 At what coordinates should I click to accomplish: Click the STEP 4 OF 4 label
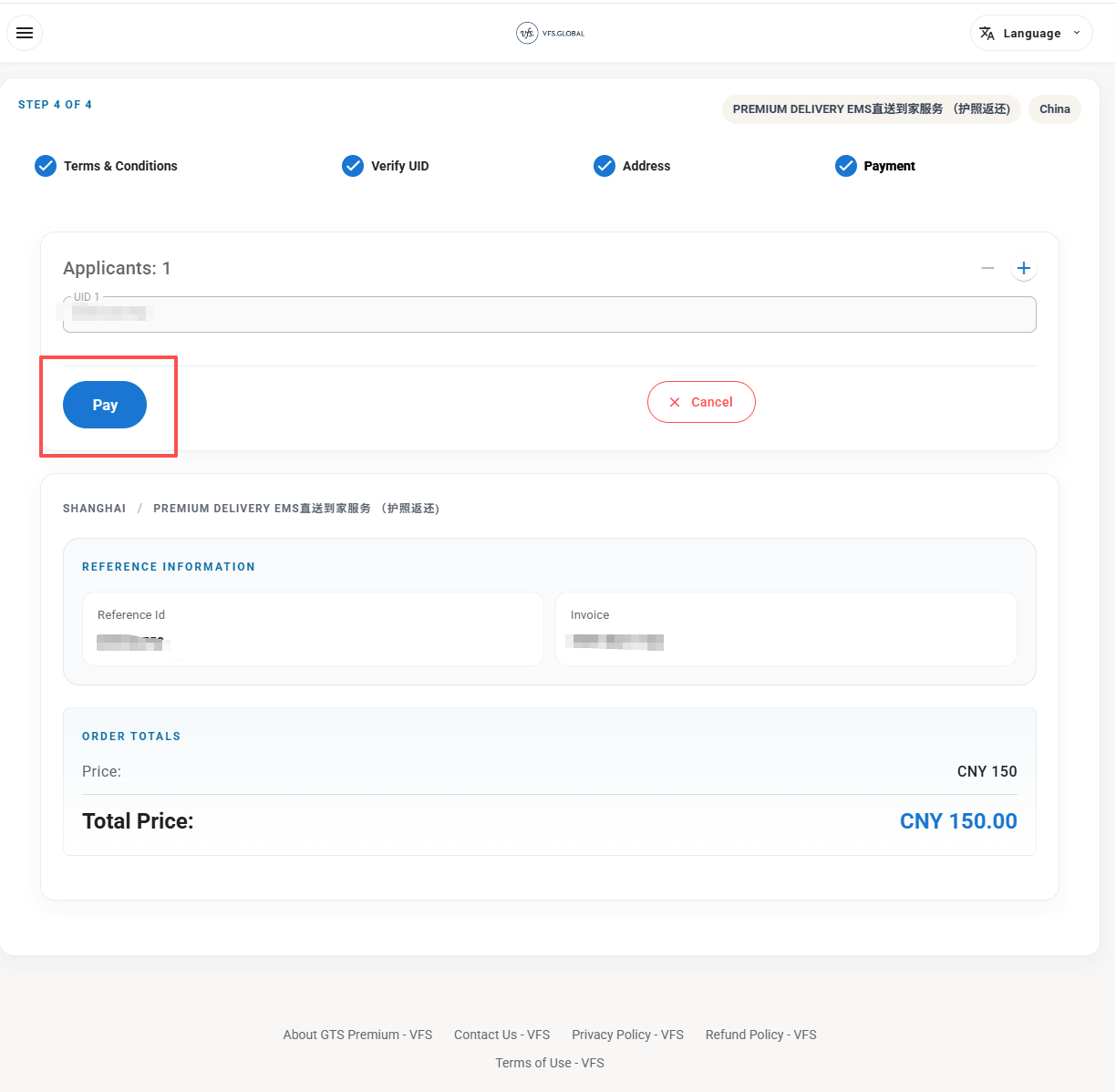click(55, 105)
